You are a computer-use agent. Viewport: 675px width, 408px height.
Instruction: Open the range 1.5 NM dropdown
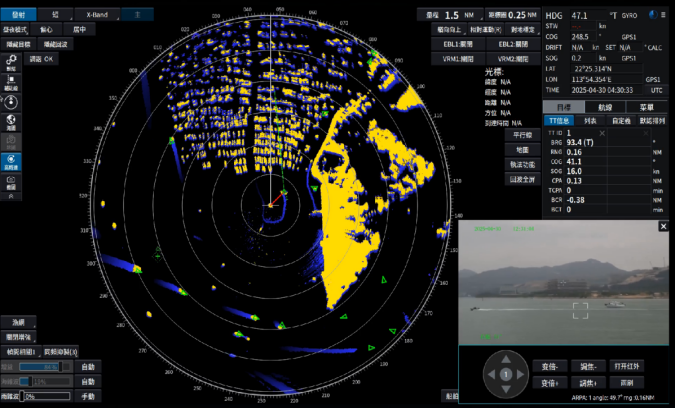click(451, 15)
